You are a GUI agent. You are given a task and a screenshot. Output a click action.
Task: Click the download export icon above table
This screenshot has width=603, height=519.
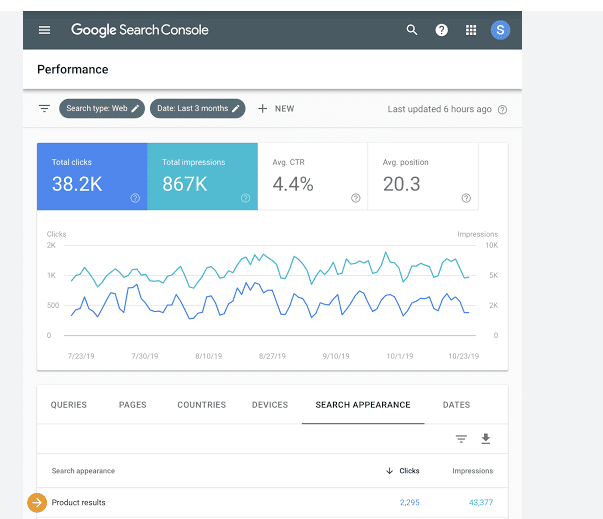pyautogui.click(x=486, y=439)
